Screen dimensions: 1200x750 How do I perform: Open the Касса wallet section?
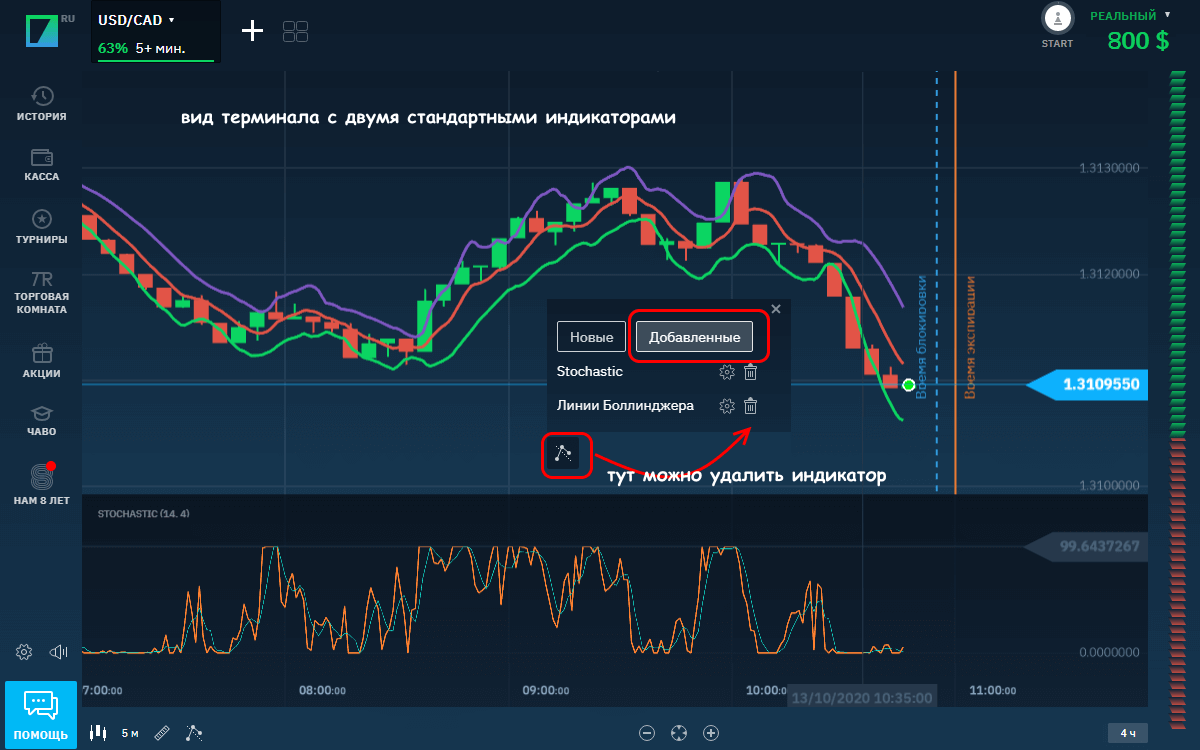(x=42, y=158)
